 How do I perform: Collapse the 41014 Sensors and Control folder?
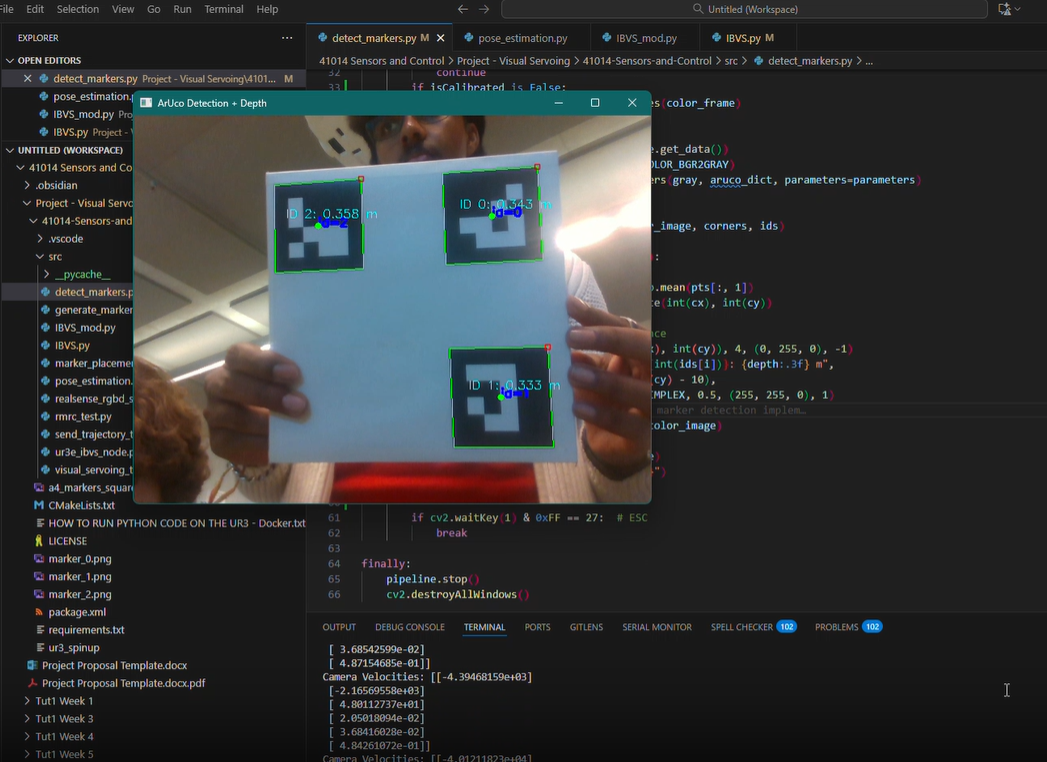(x=21, y=168)
